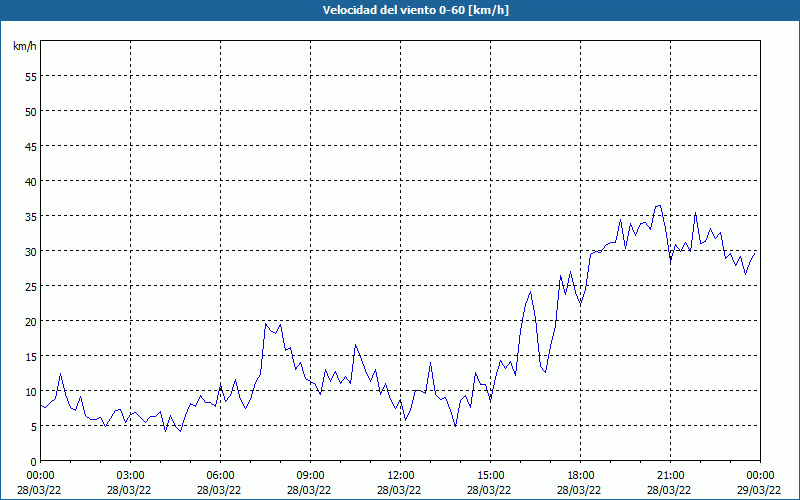Select the 20 y-axis tick label
800x500 pixels.
[x=31, y=321]
